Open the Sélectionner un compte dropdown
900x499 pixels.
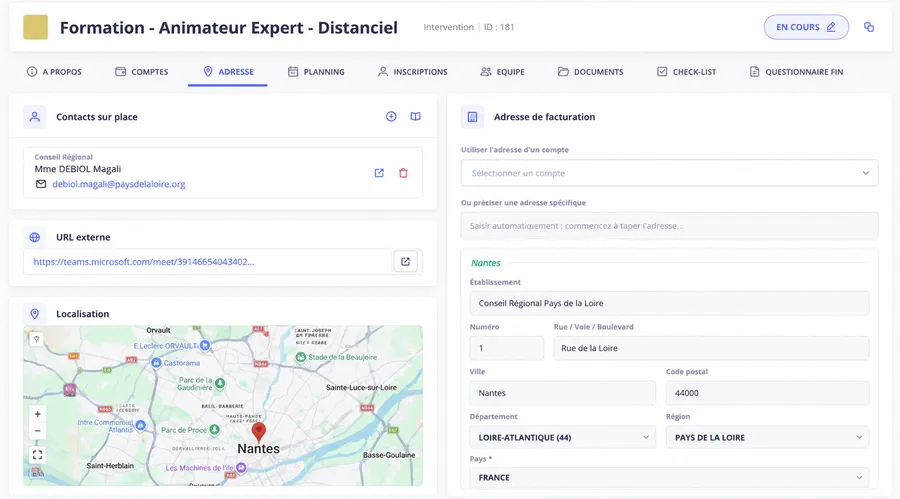coord(669,173)
